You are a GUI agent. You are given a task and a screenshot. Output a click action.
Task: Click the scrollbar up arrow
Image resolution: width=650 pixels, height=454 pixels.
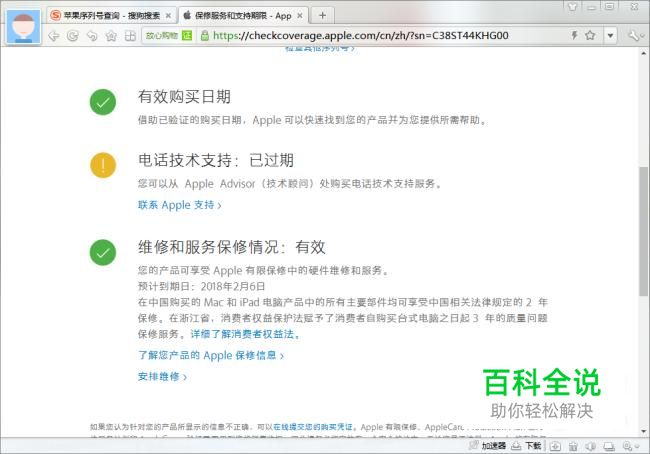[644, 53]
